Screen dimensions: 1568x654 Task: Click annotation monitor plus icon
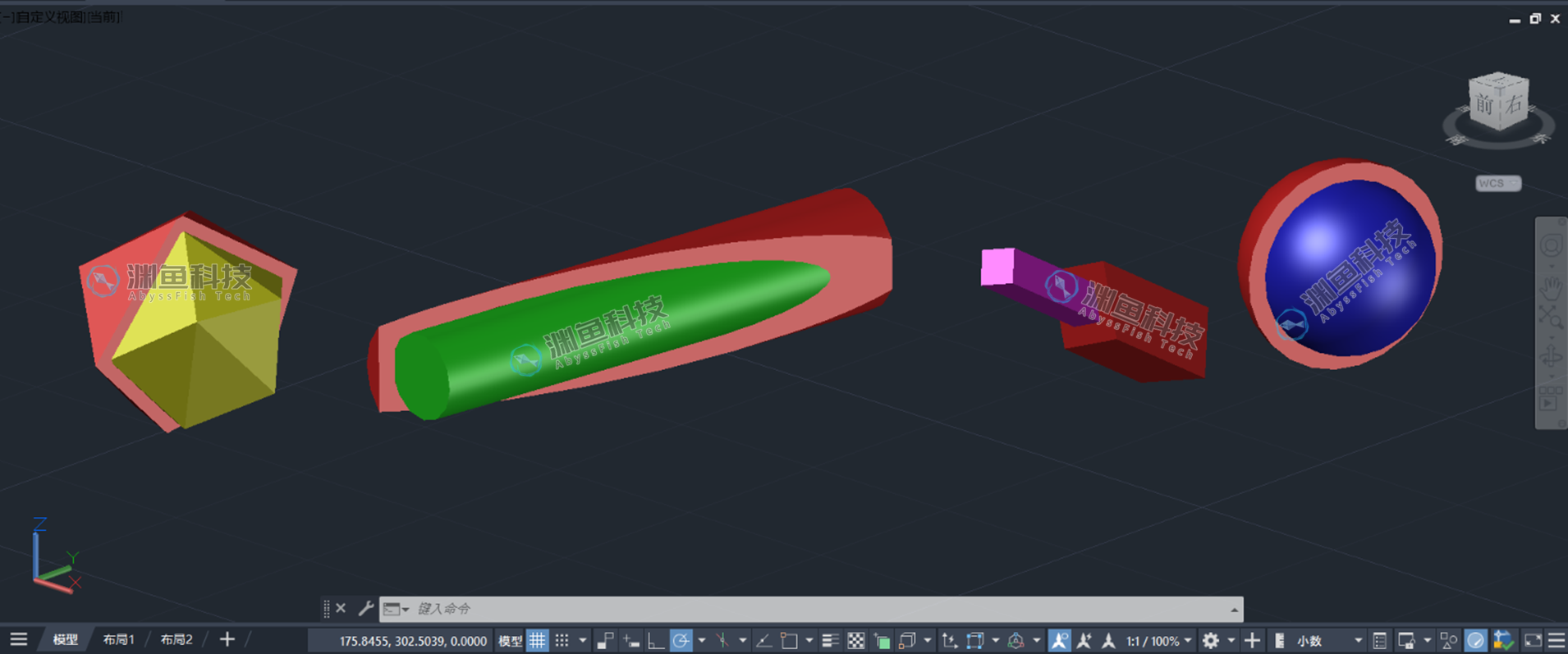pyautogui.click(x=1252, y=640)
